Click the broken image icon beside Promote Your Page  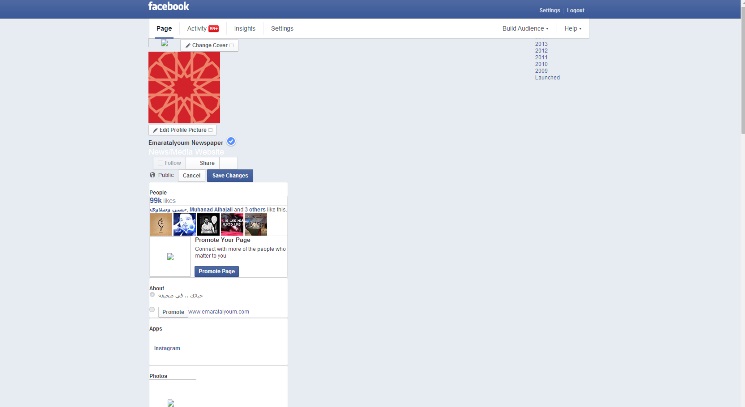(170, 256)
